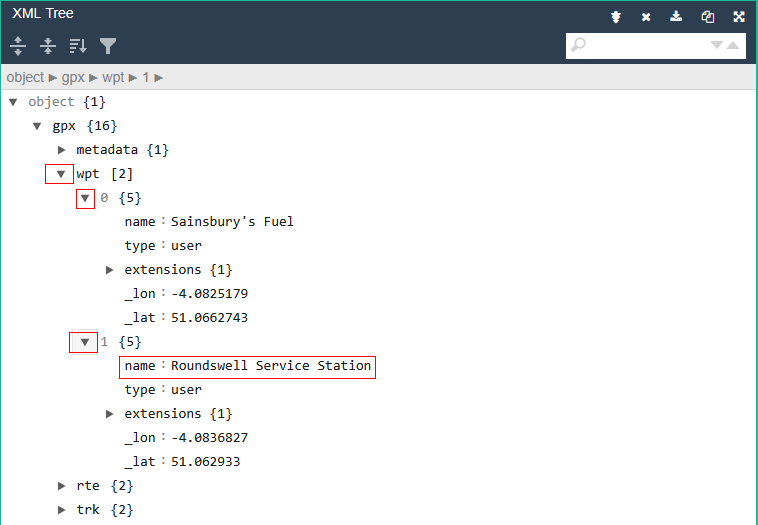
Task: Click the filter funnel icon
Action: tap(108, 46)
